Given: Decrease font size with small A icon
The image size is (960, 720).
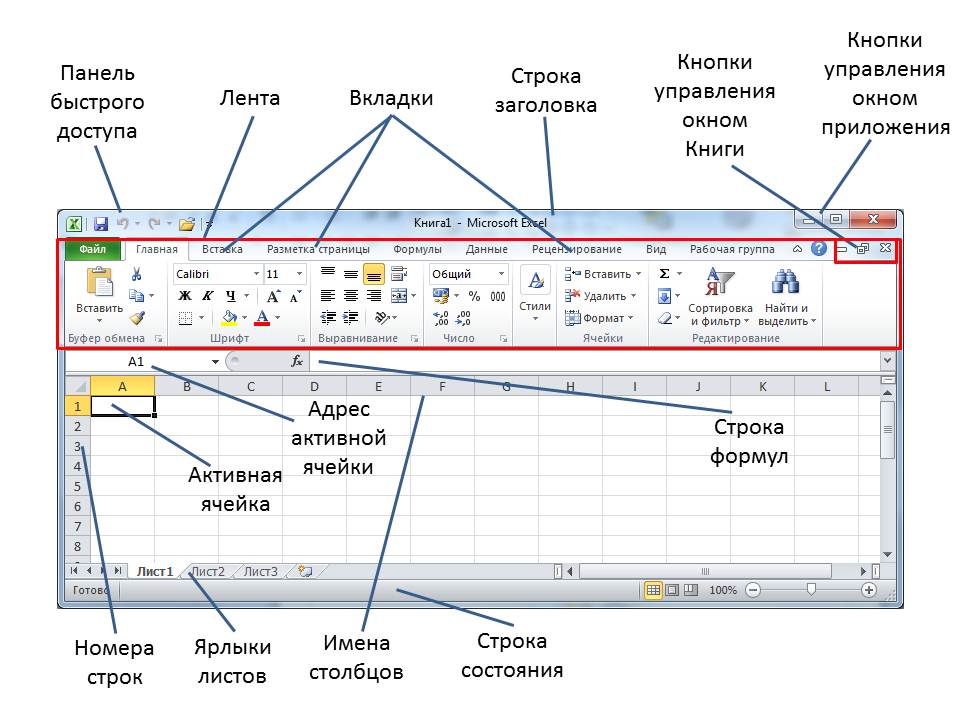Looking at the screenshot, I should 296,297.
